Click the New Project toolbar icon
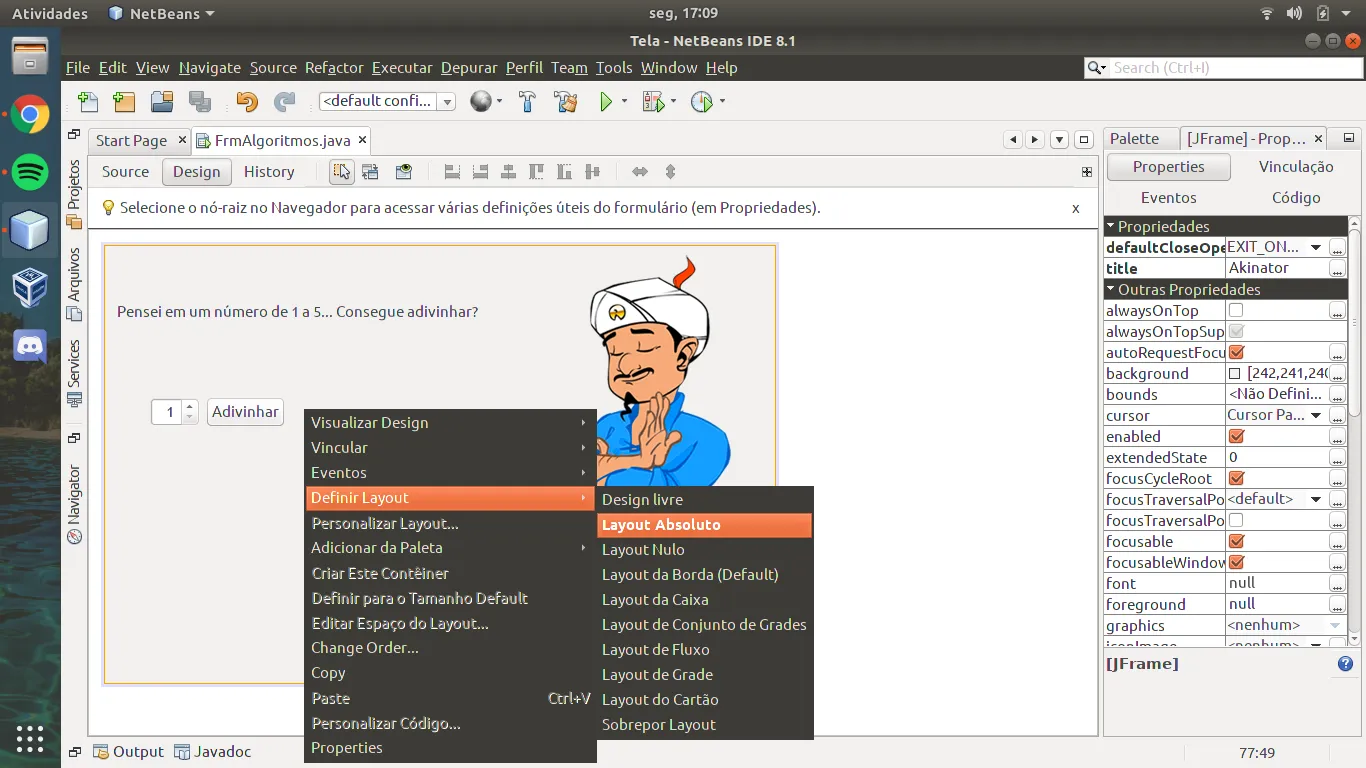 coord(124,101)
